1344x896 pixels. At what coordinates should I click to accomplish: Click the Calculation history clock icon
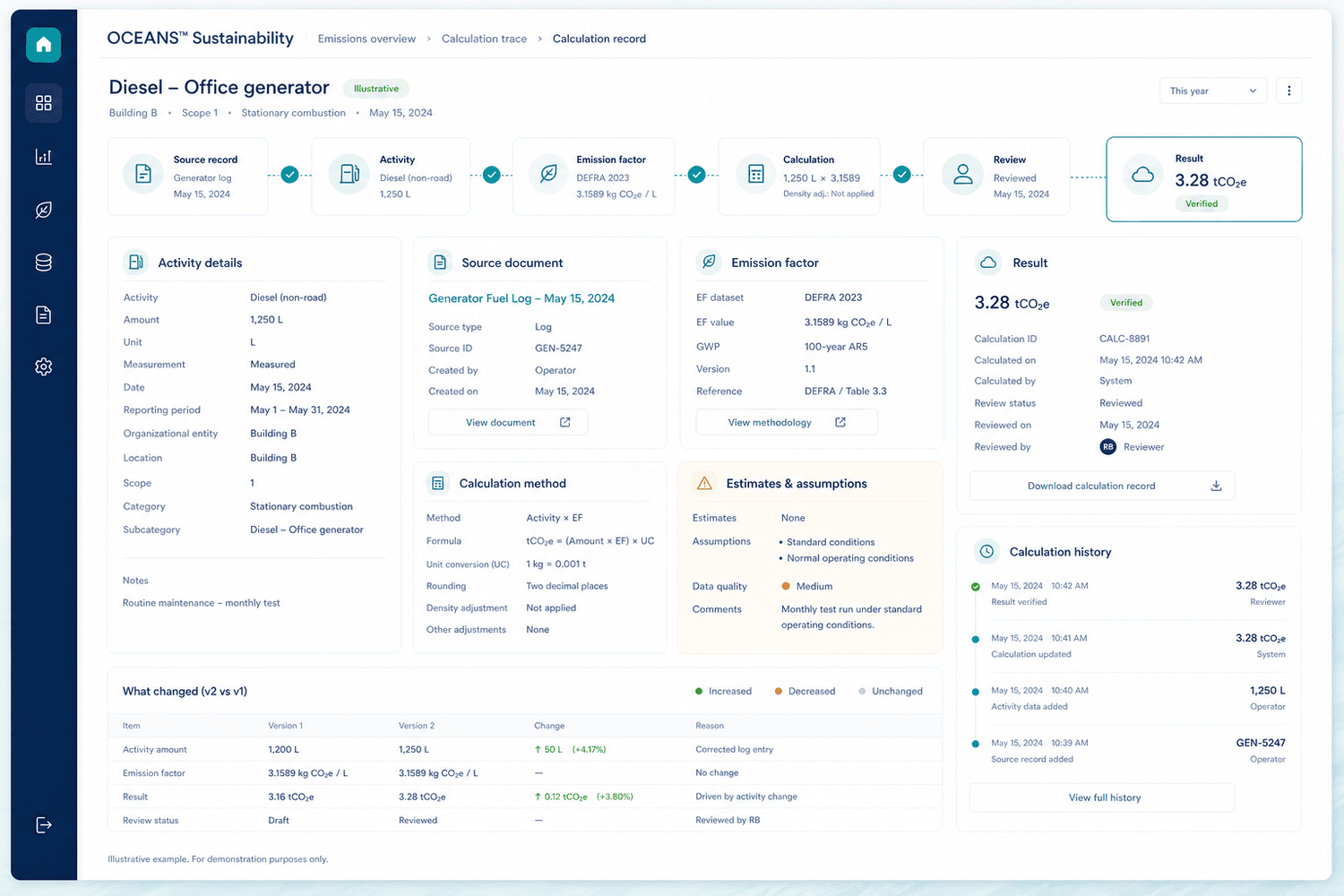(986, 552)
